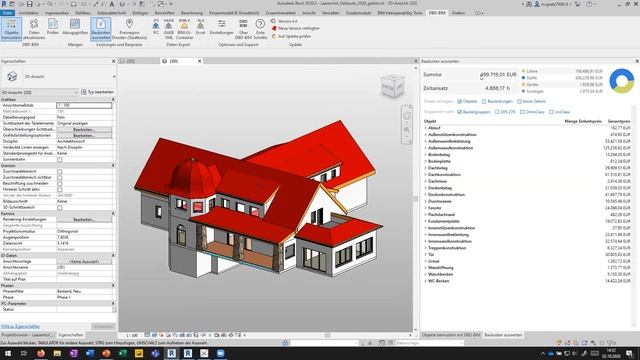Click Bearbeiten for Grafikdarstellungsoptionen
640x360 pixels.
pos(84,135)
